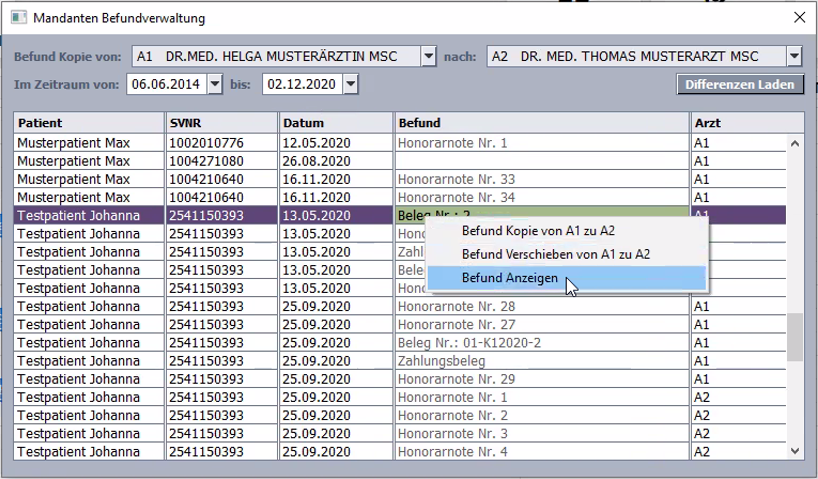
Task: Click date cell 26.08.2020
Action: coord(336,161)
